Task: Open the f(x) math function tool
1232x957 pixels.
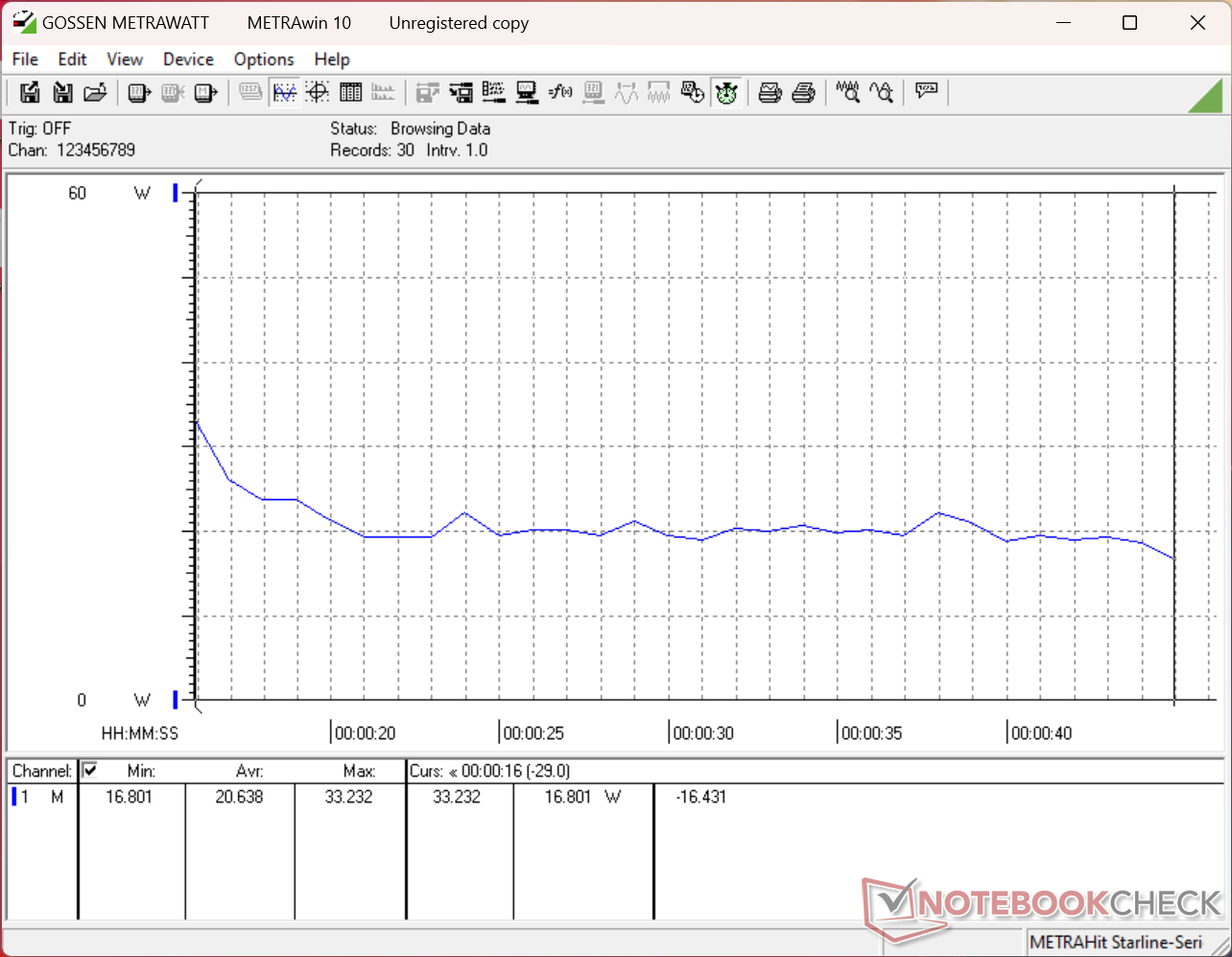Action: (560, 92)
